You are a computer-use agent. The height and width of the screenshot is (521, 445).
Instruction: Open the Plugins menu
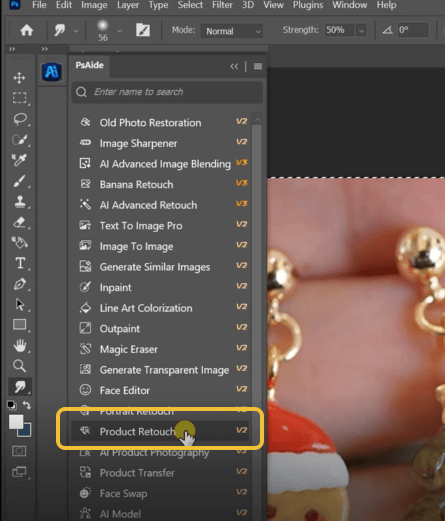[308, 5]
